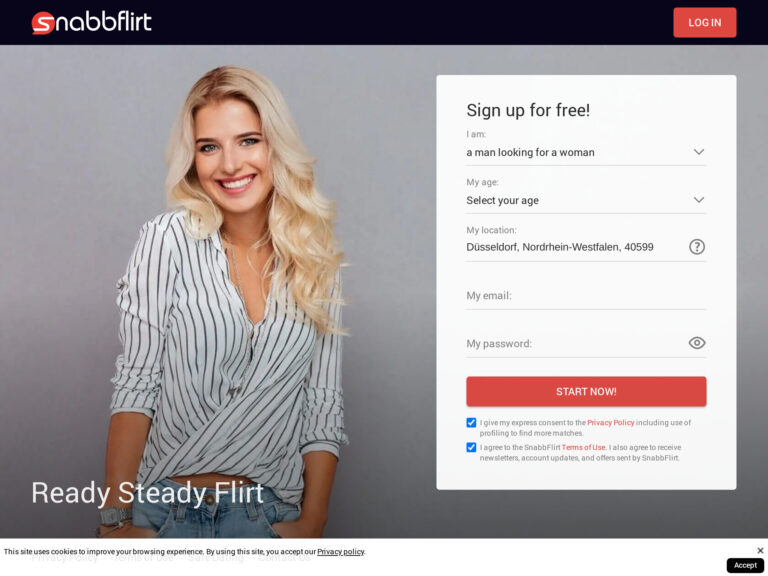Click the Sign up for free! heading
The width and height of the screenshot is (768, 576).
click(x=528, y=110)
